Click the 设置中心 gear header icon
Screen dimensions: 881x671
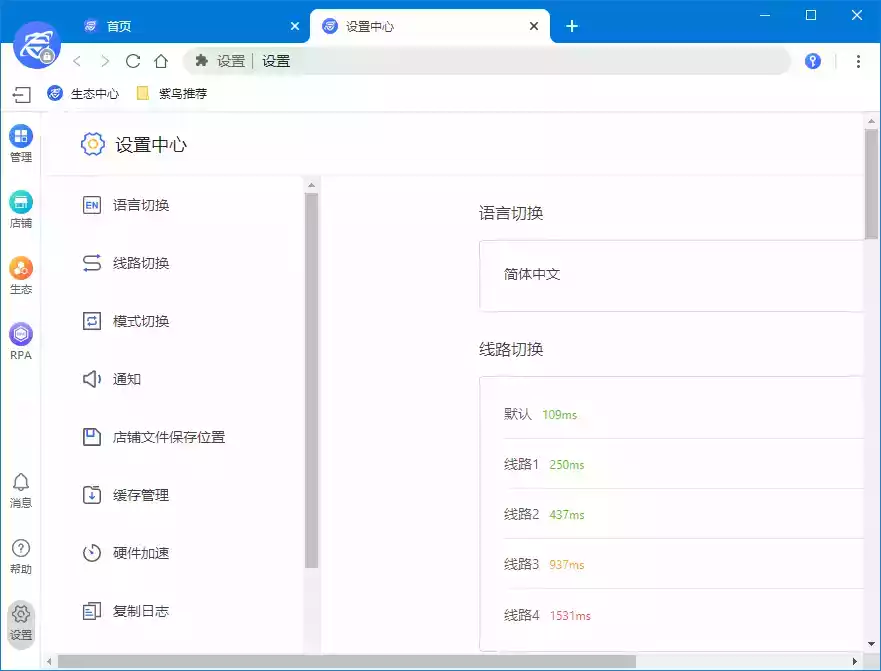[x=93, y=144]
